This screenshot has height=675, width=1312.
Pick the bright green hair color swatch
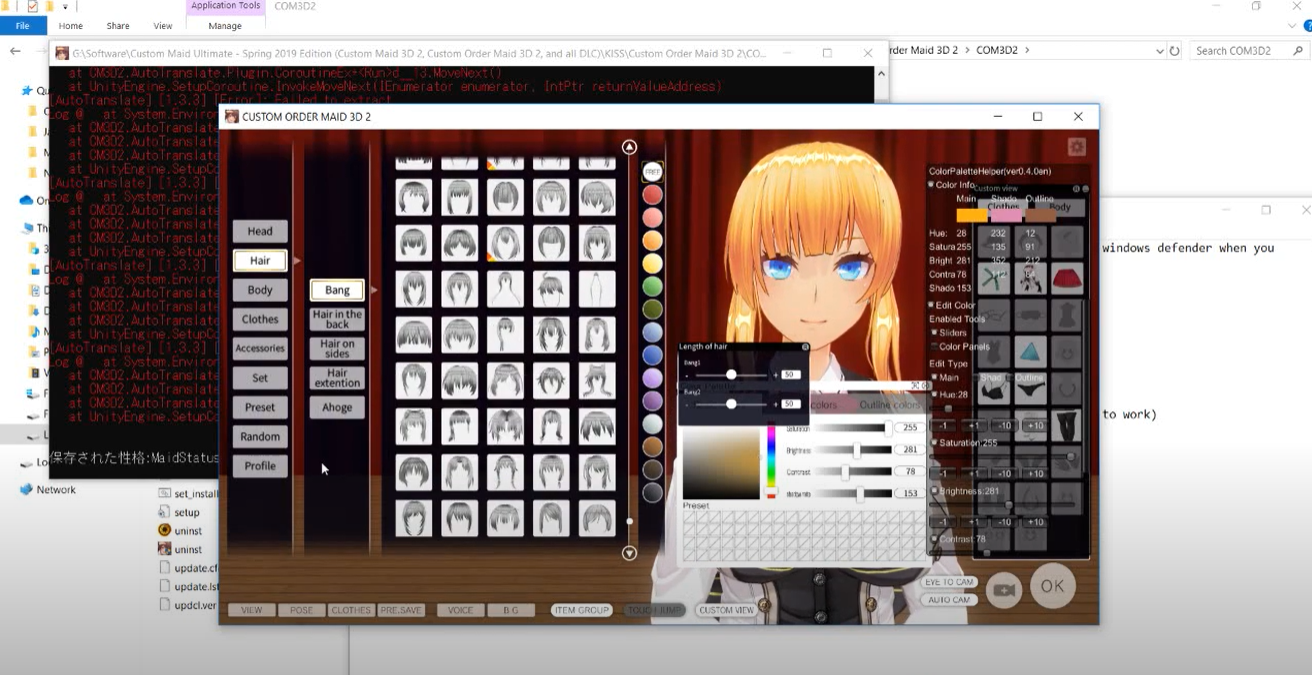pyautogui.click(x=652, y=286)
